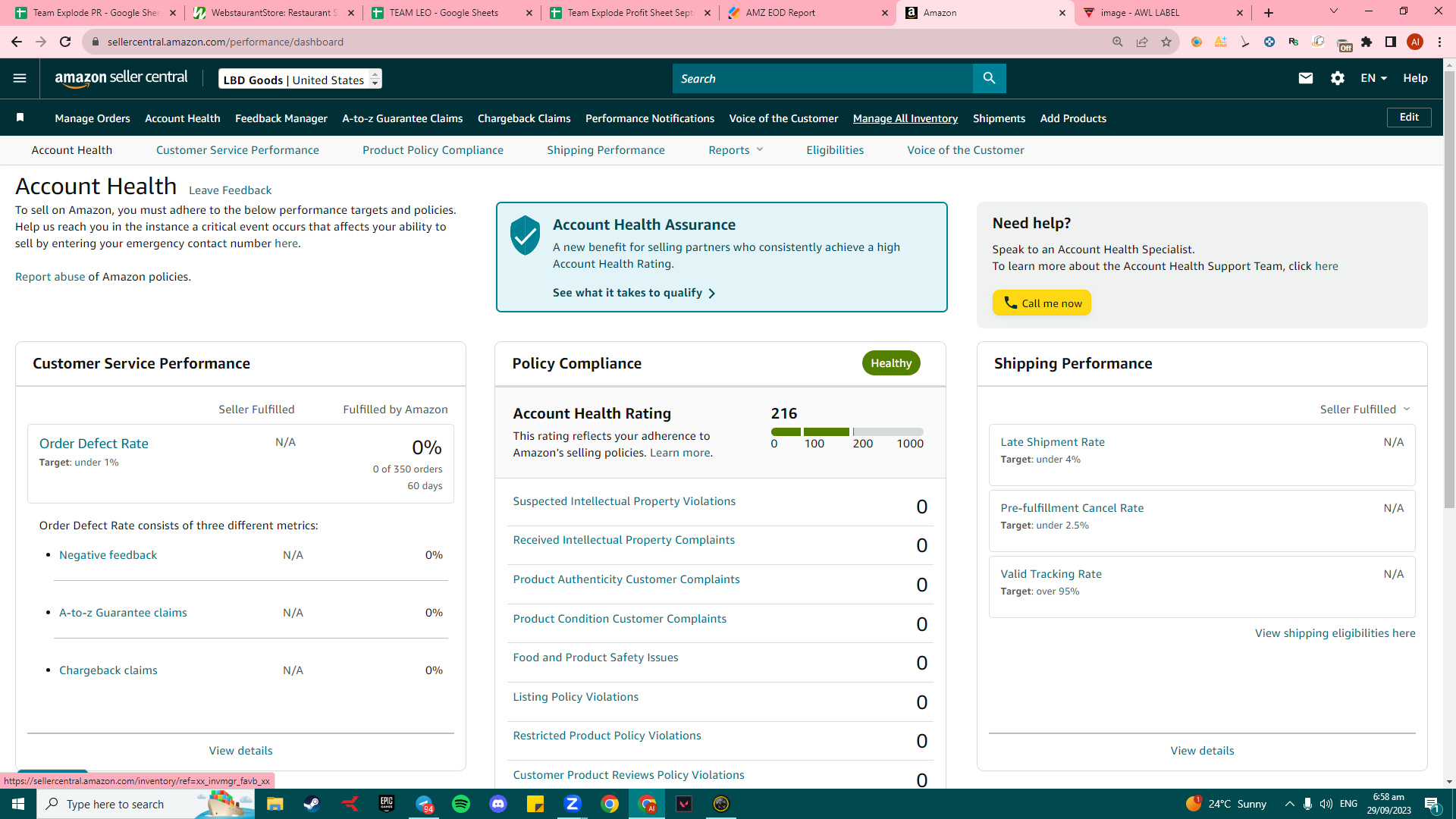Screen dimensions: 1456x819
Task: Open the settings gear icon
Action: click(1337, 78)
